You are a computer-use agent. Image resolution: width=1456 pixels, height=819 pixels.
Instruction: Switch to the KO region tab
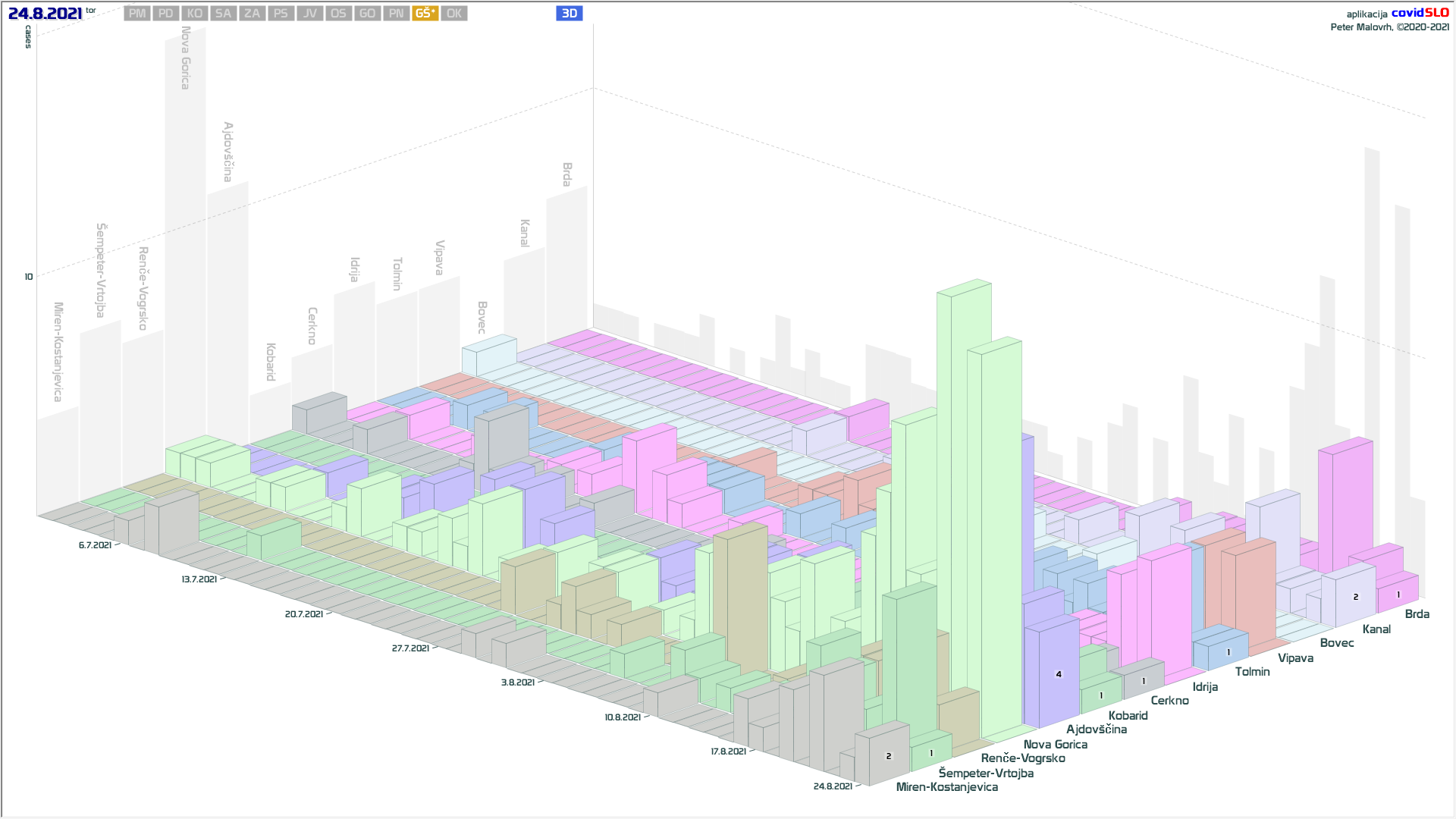[x=195, y=14]
